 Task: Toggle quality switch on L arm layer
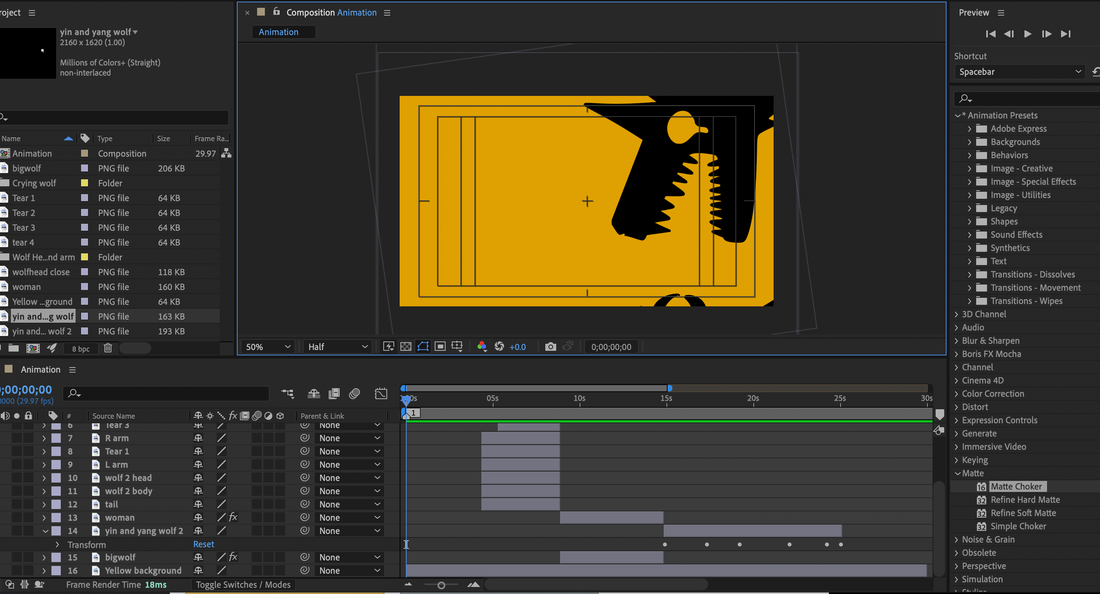point(221,464)
